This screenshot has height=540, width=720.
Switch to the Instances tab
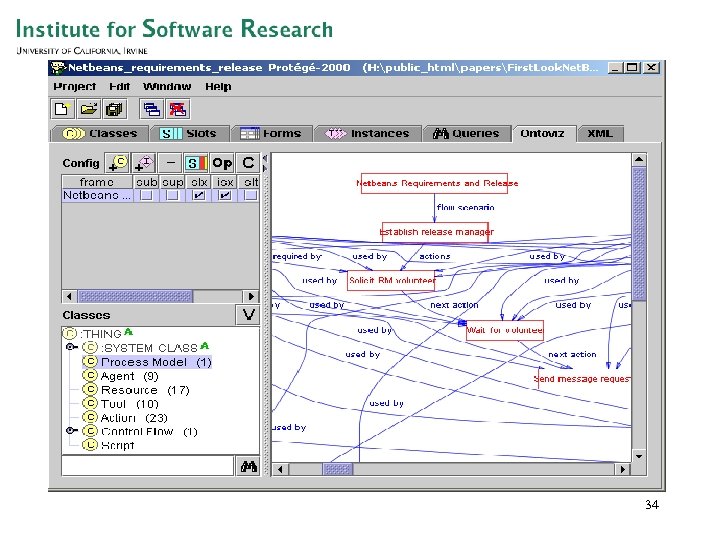pos(368,134)
